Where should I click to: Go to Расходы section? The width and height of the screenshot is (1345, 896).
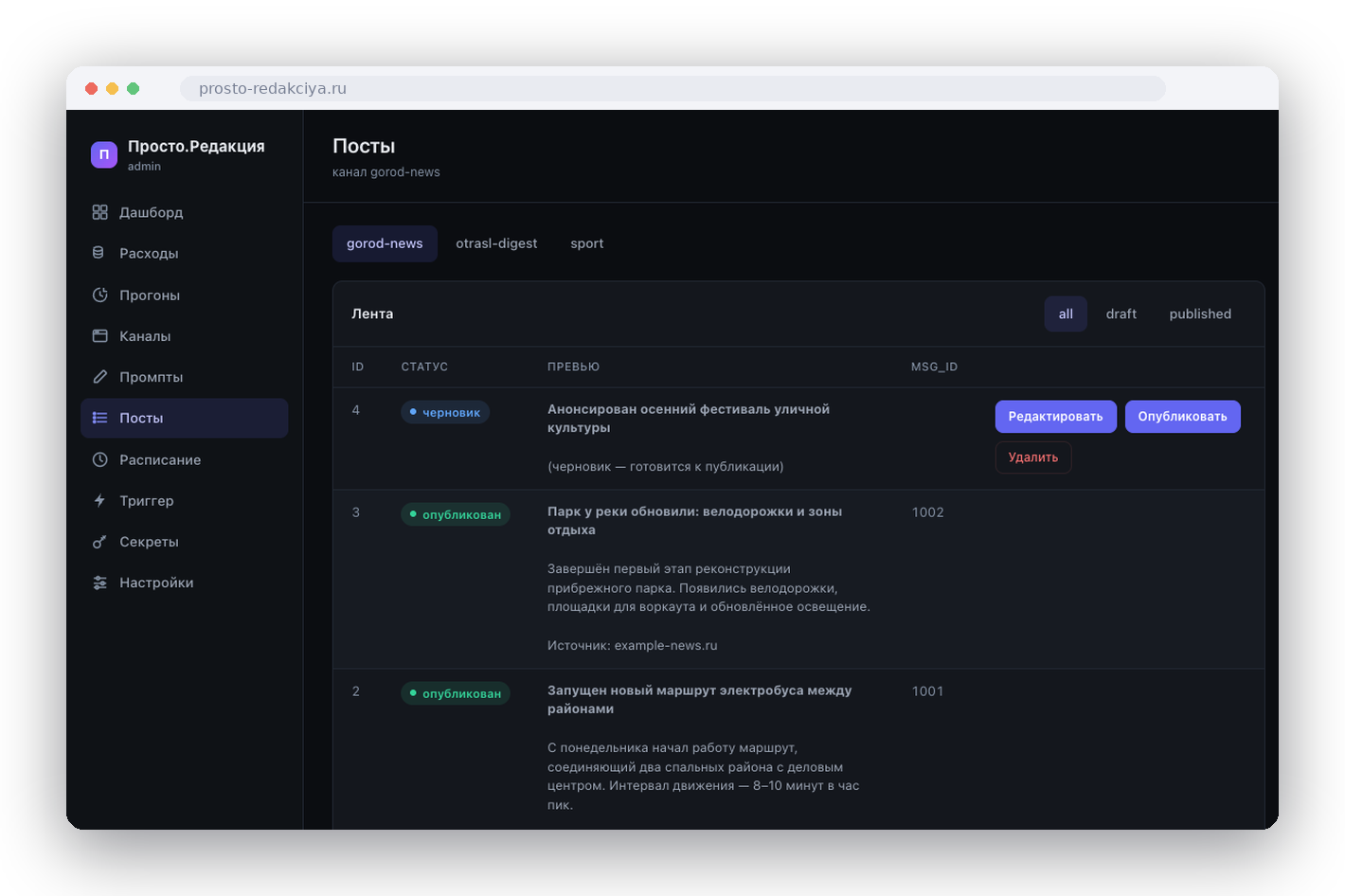point(185,253)
